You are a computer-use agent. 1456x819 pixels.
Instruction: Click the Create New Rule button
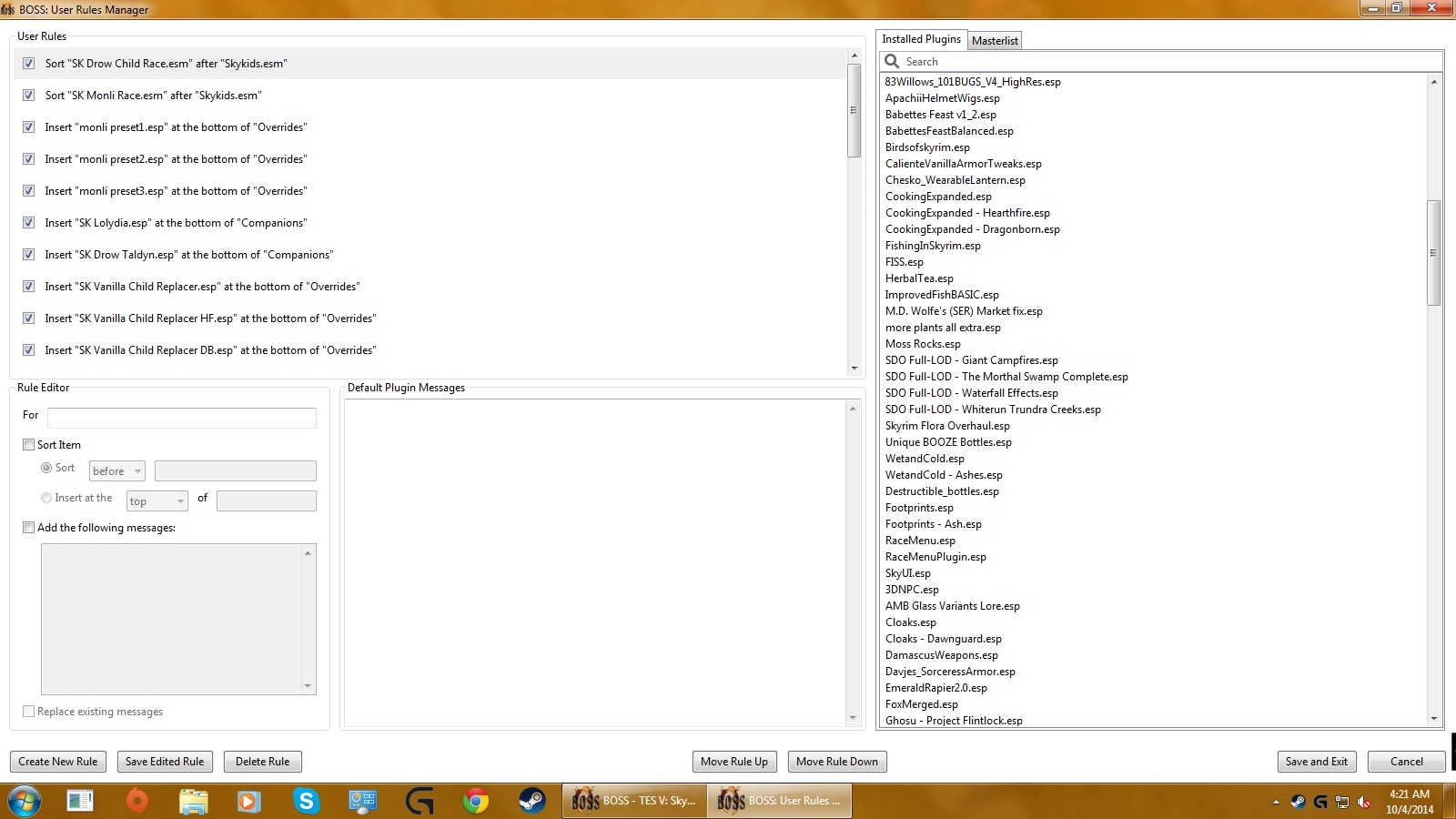pyautogui.click(x=58, y=762)
